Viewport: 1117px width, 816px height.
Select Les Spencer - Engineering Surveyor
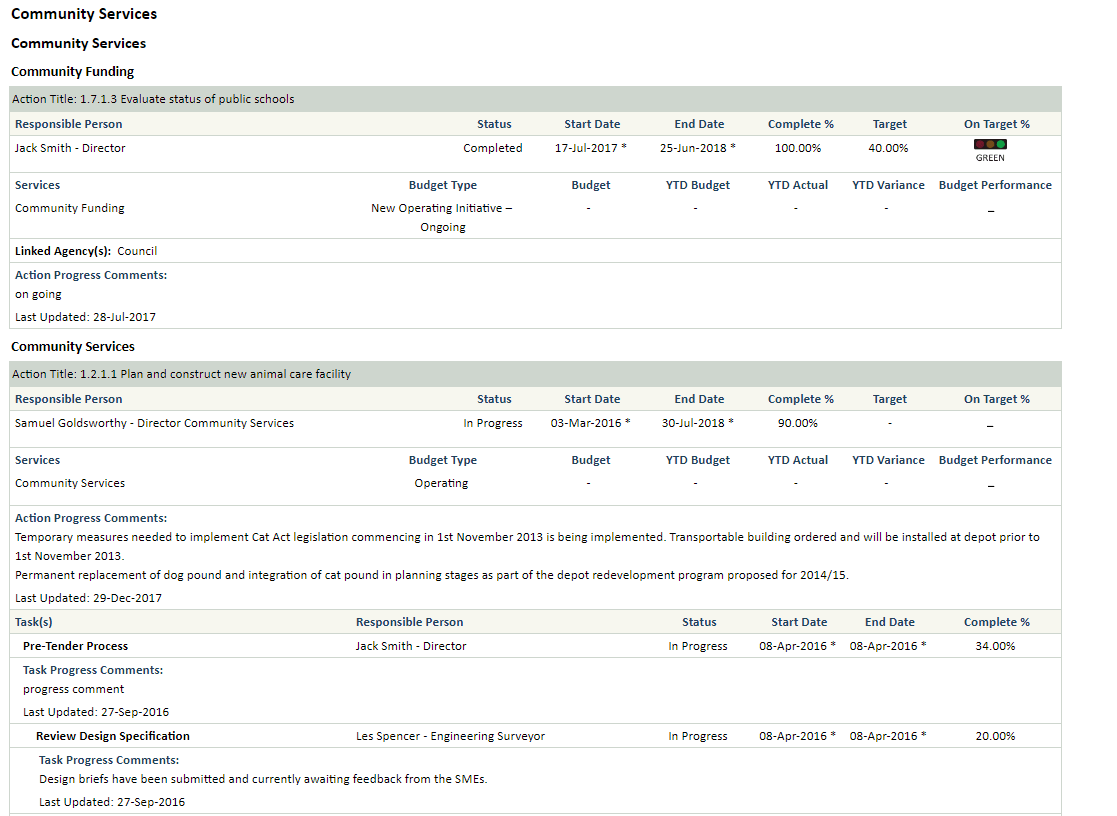(x=447, y=735)
